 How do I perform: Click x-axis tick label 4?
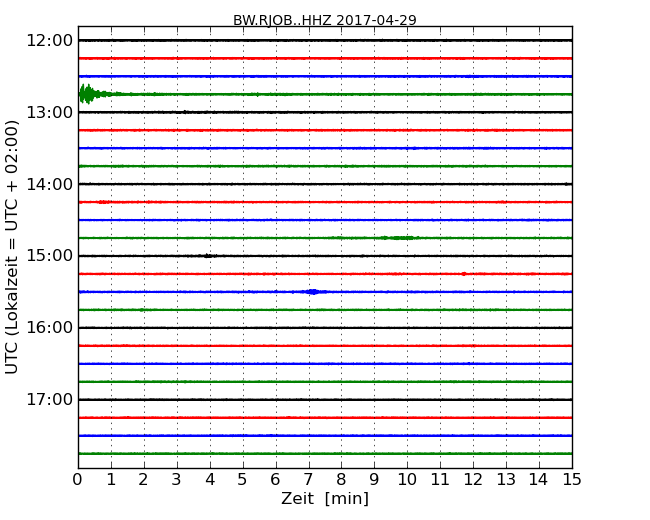click(210, 480)
